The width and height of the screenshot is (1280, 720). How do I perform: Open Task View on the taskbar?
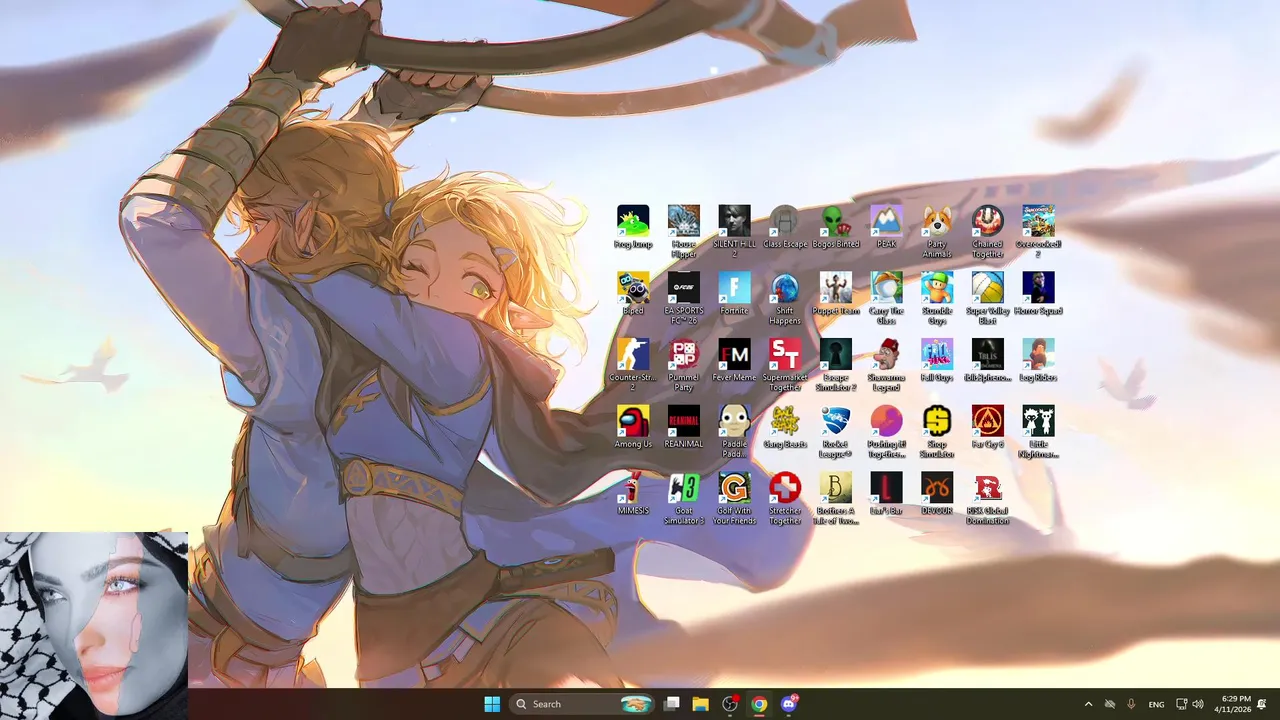672,704
